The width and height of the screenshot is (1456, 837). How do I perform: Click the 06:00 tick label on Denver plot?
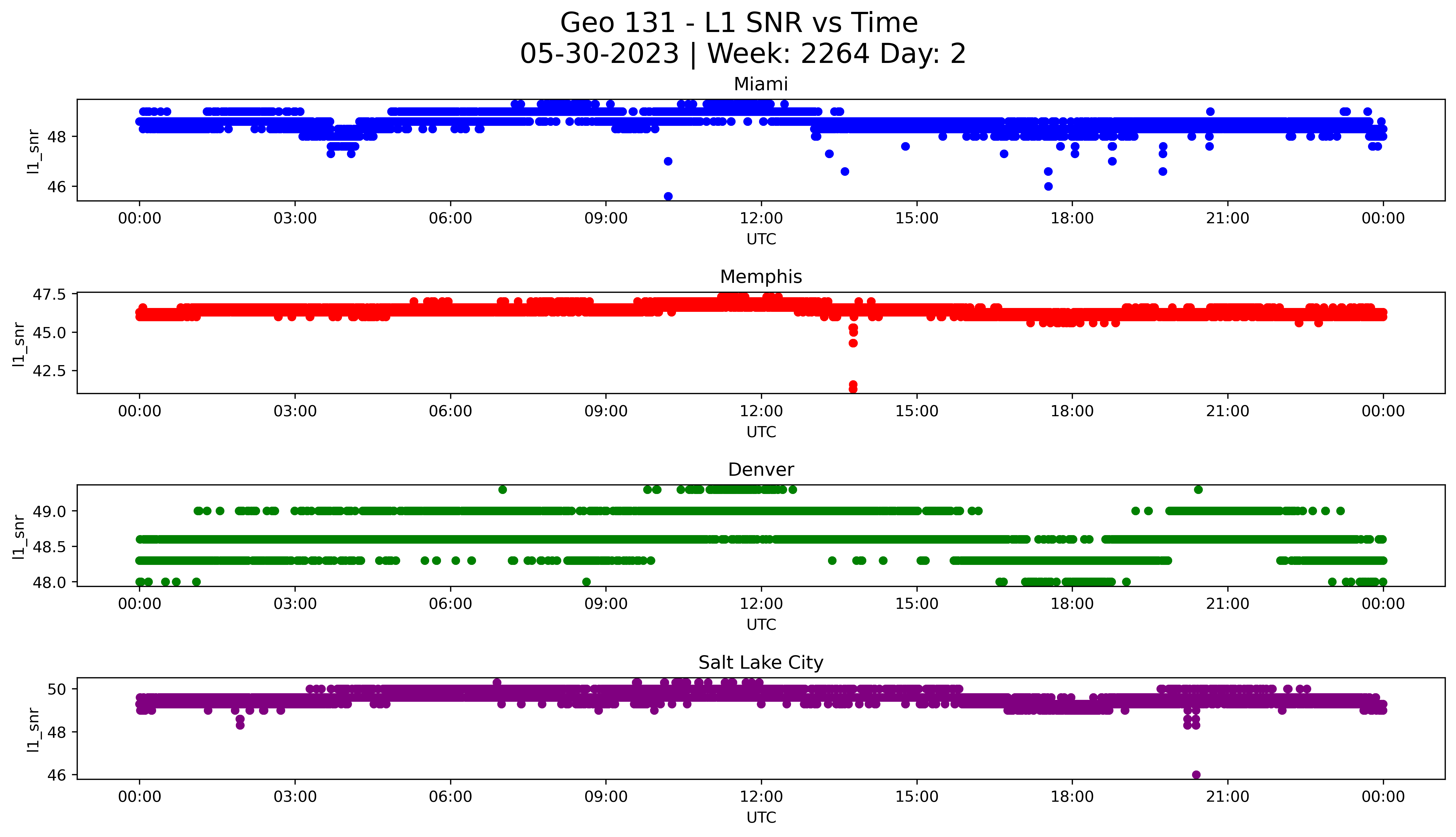point(450,604)
